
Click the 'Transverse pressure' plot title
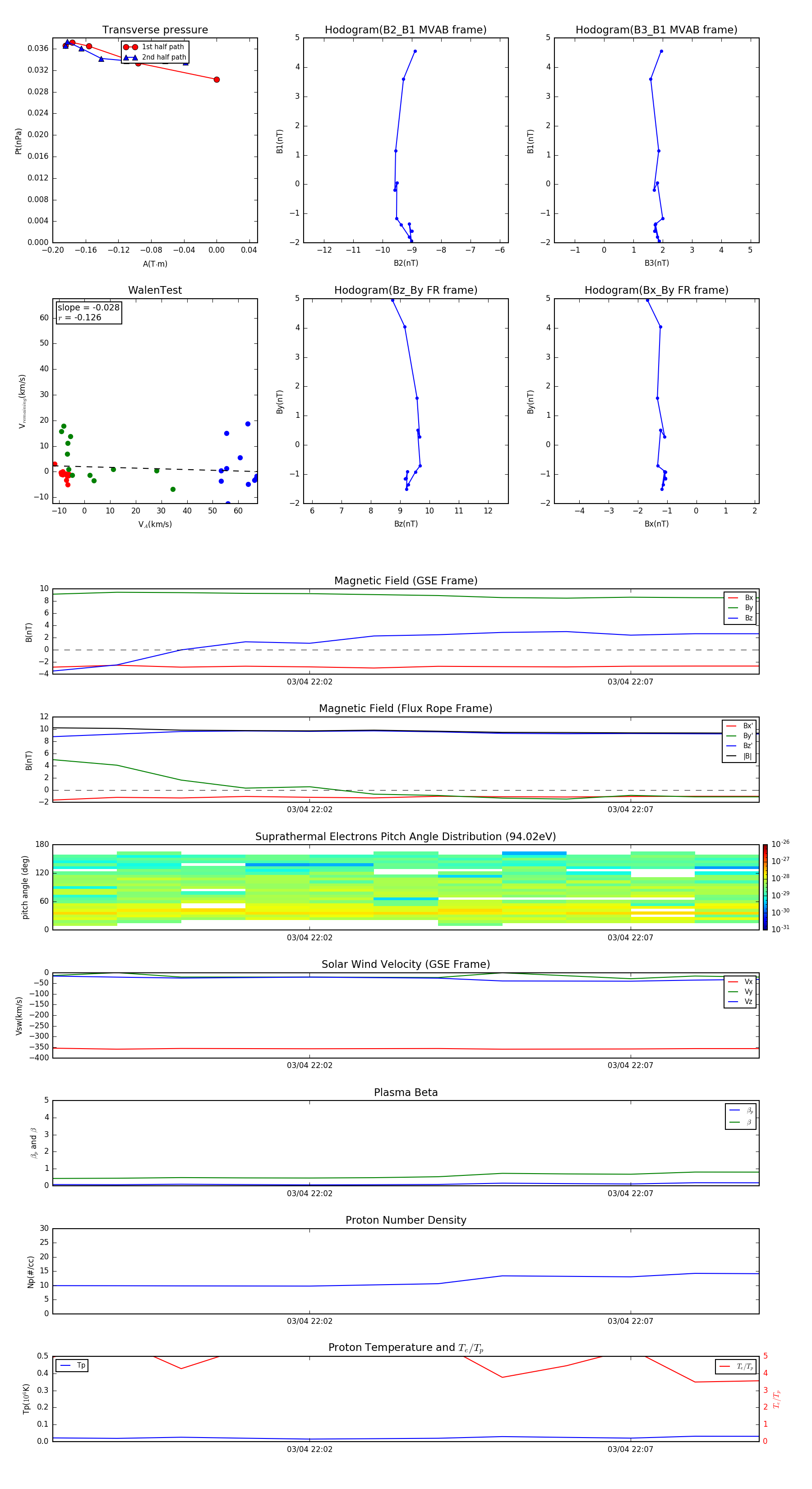click(155, 30)
